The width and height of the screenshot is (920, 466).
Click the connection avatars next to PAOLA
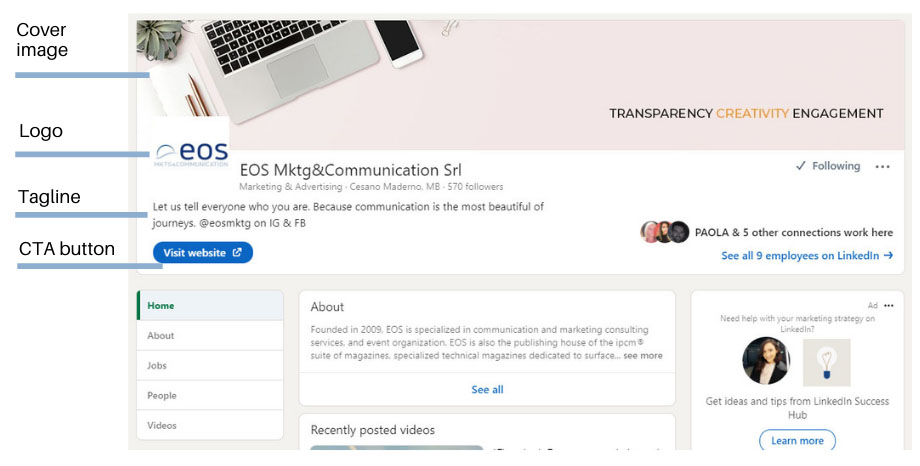[x=665, y=232]
